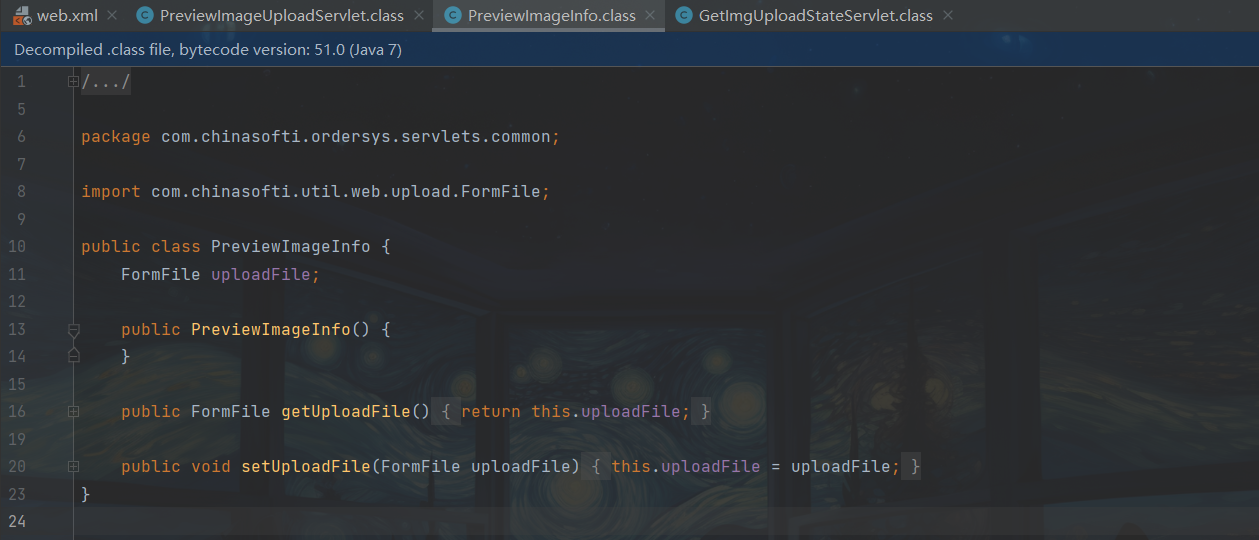Open the PreviewImageUploadServlet.class tab
This screenshot has width=1259, height=540.
281,16
